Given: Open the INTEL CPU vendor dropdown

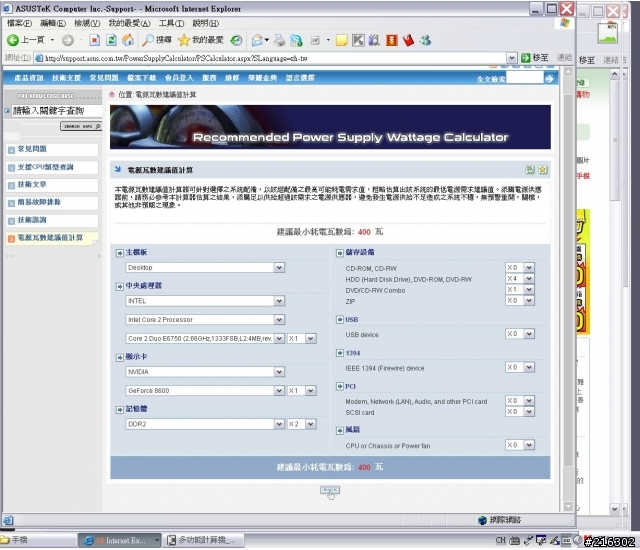Looking at the screenshot, I should [205, 301].
